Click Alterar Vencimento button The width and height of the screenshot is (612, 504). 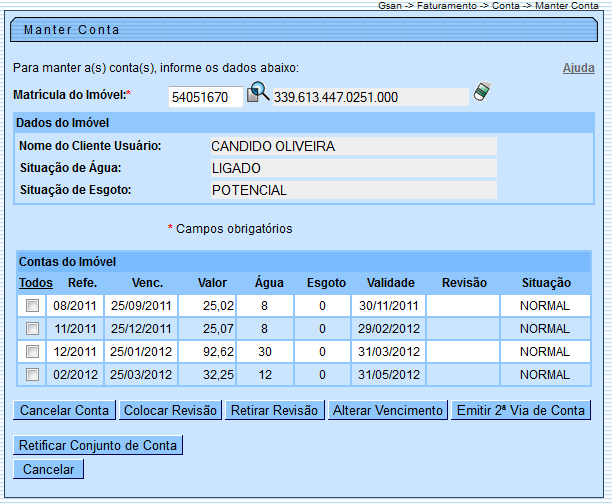click(x=387, y=410)
